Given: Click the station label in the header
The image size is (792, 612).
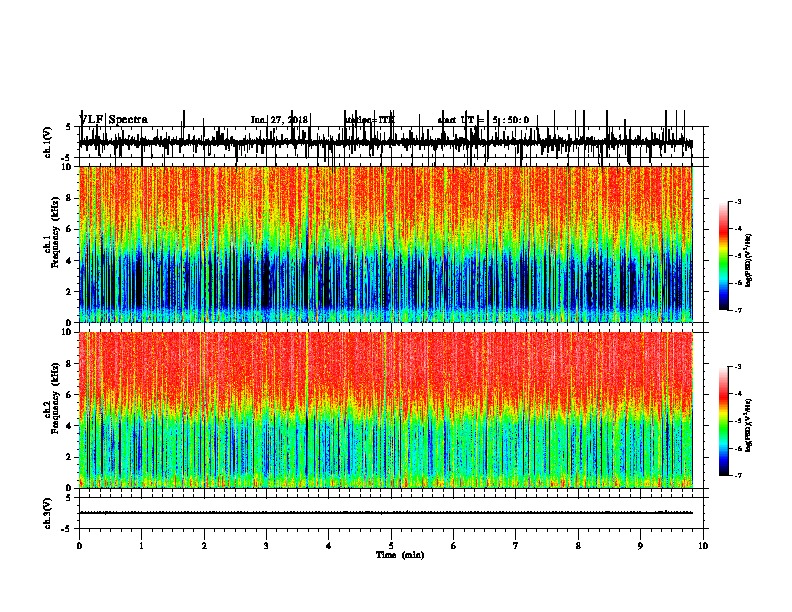Looking at the screenshot, I should pos(370,120).
